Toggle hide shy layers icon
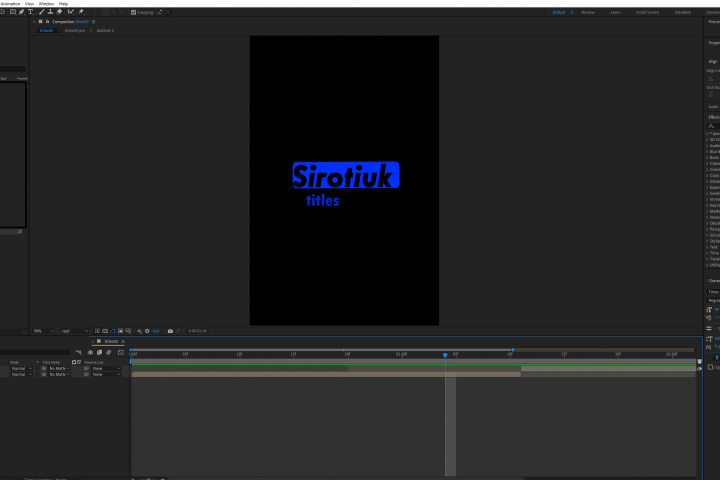This screenshot has width=720, height=480. 90,352
